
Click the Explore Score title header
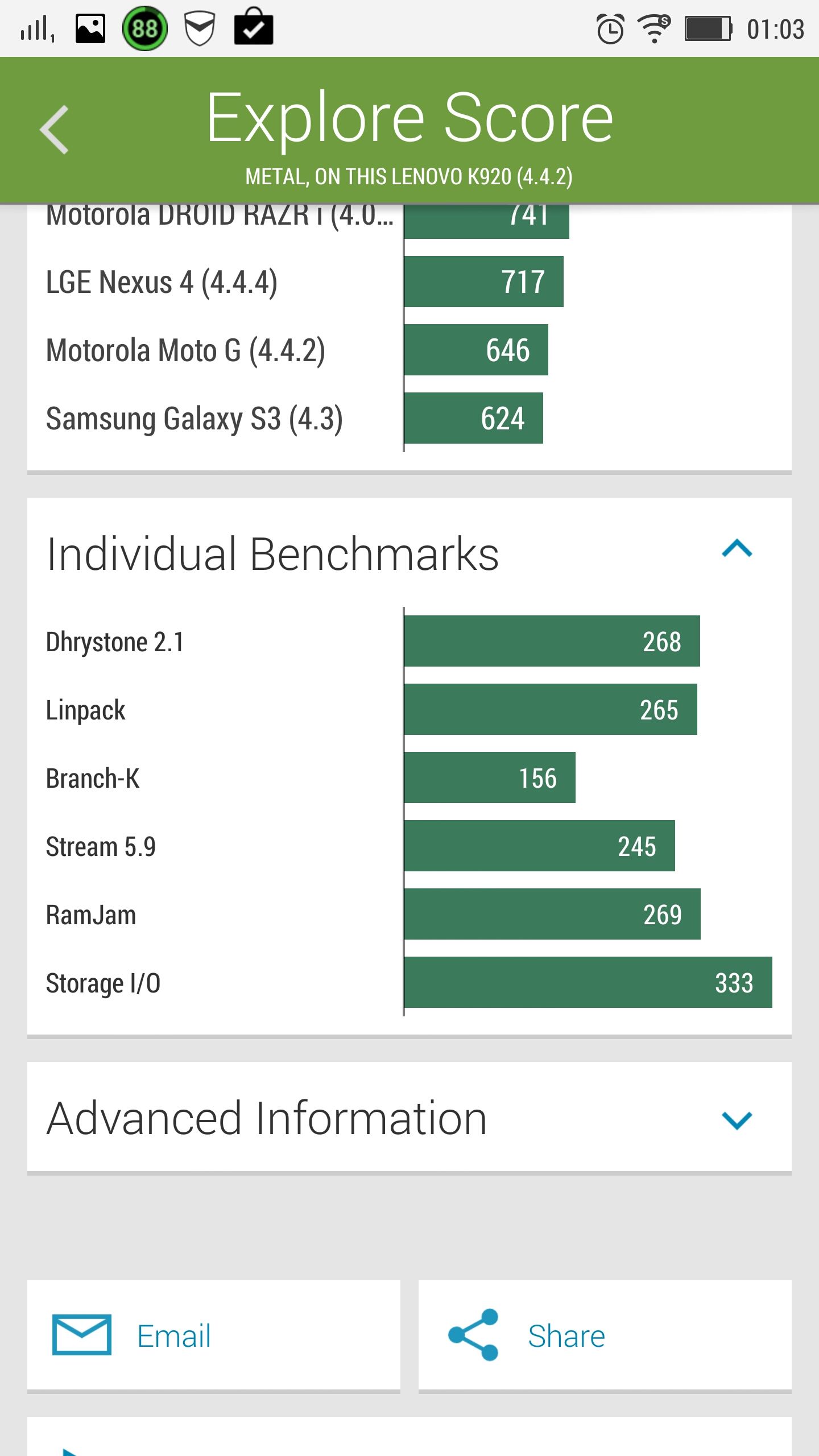point(409,118)
